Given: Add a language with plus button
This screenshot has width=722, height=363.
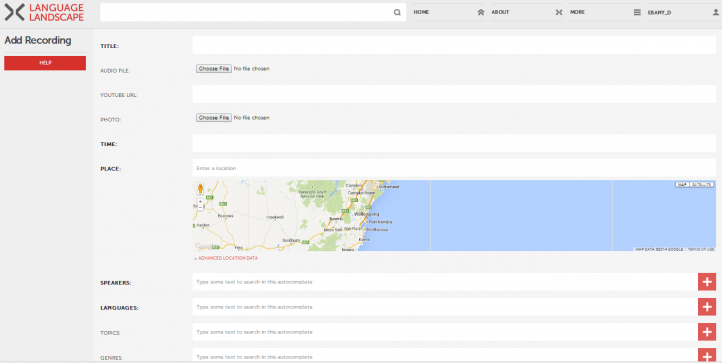Looking at the screenshot, I should (707, 307).
